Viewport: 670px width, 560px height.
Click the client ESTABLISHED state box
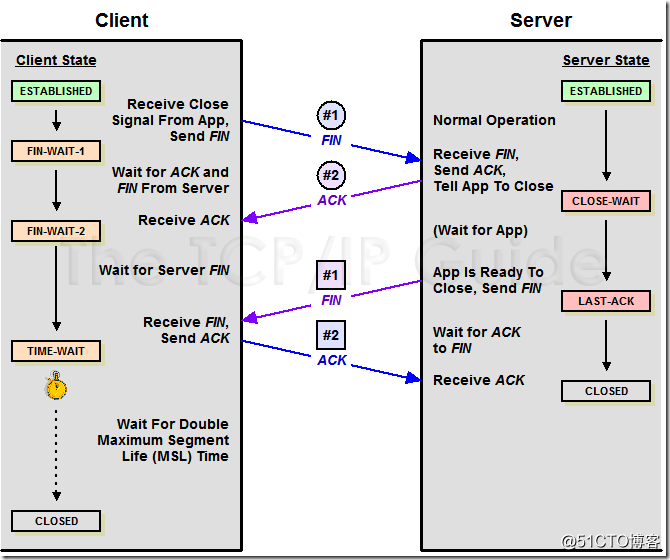pyautogui.click(x=56, y=91)
